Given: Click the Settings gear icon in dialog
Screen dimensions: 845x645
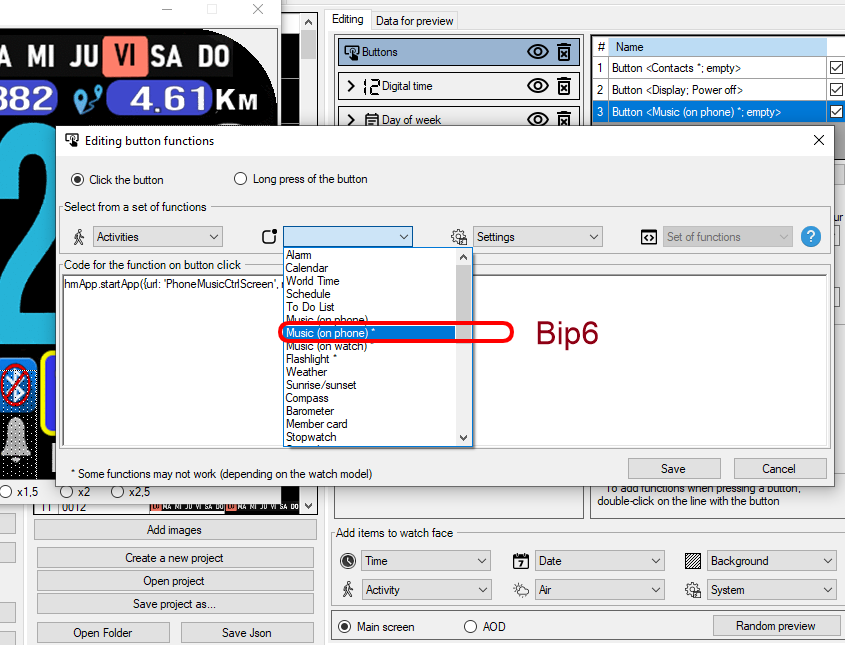Looking at the screenshot, I should 459,237.
